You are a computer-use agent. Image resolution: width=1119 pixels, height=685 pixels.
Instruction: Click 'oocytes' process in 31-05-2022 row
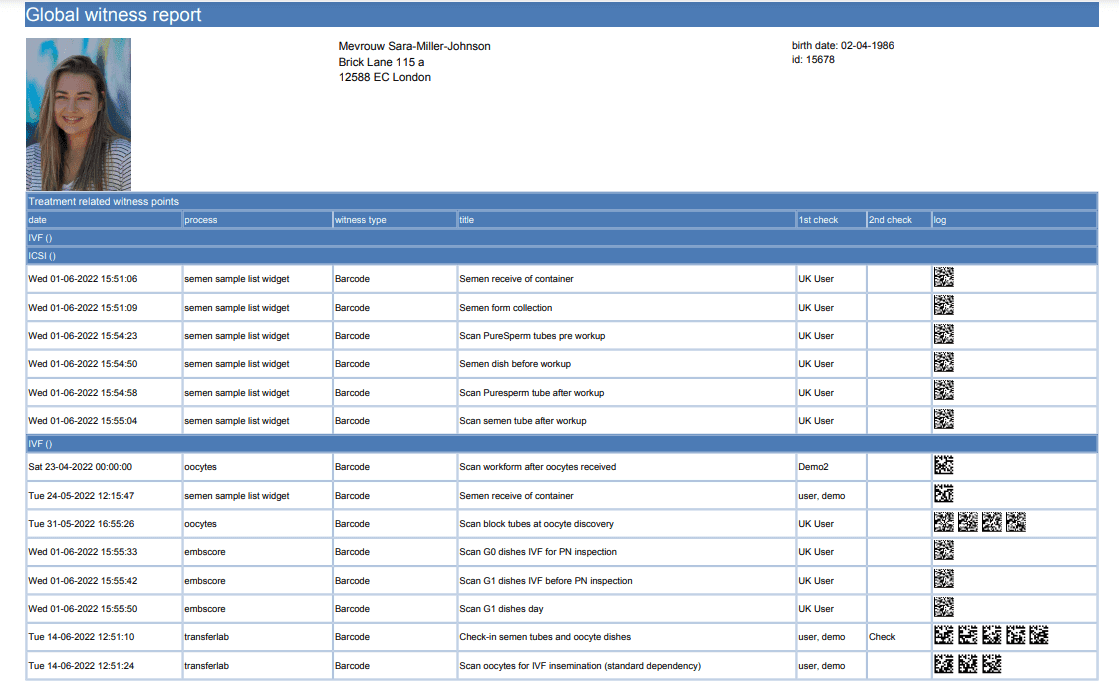(x=200, y=524)
